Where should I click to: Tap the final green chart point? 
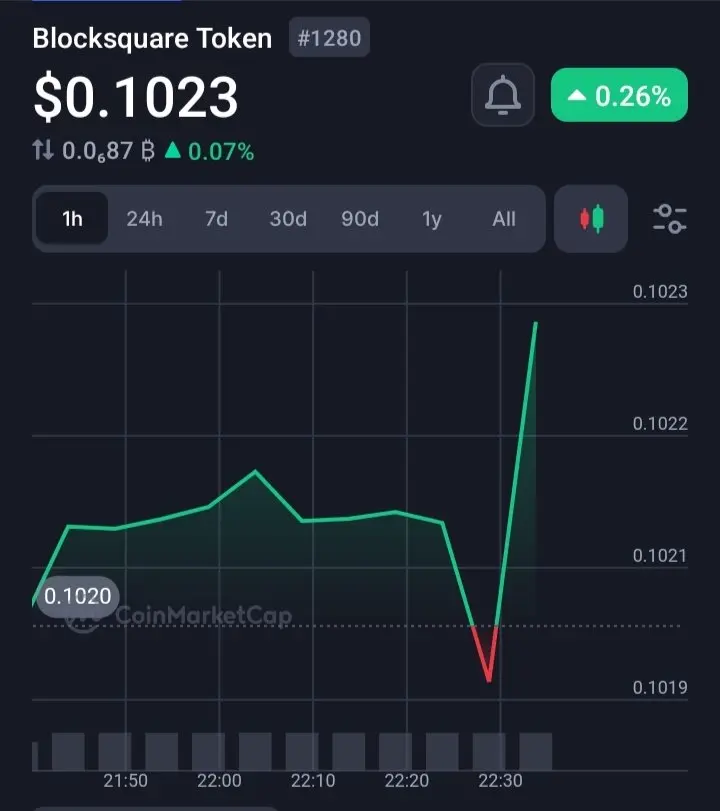coord(535,324)
